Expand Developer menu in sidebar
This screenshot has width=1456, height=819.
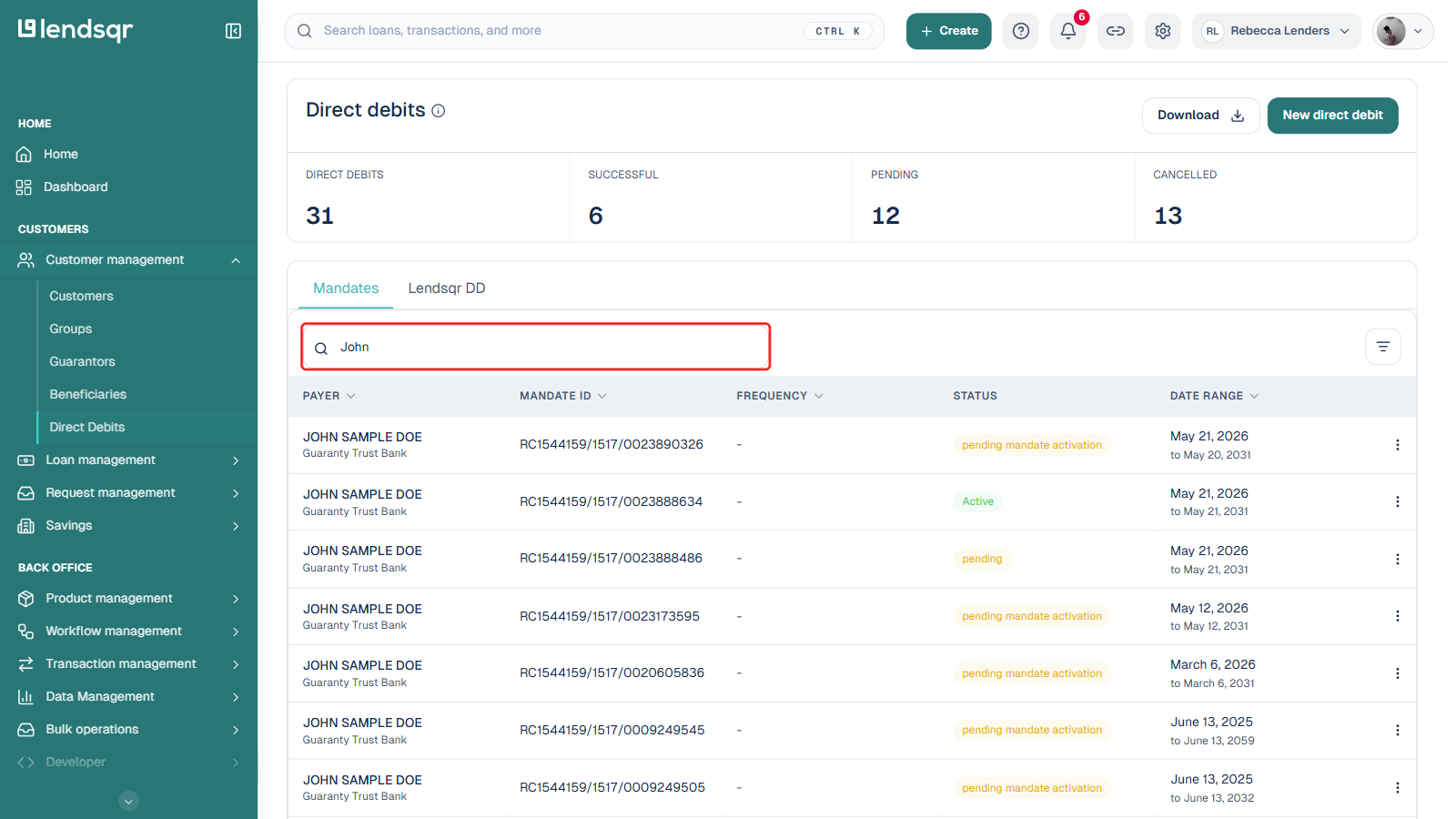(128, 763)
